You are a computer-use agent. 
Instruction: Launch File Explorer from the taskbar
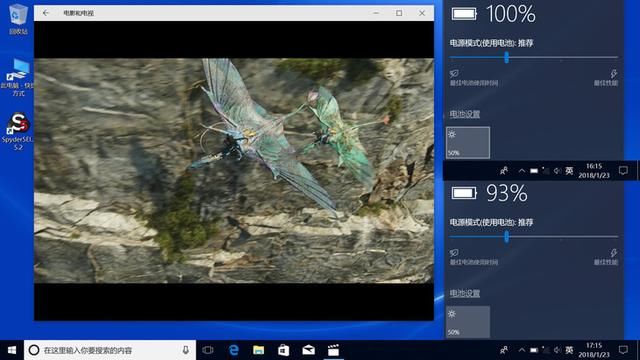coord(258,350)
